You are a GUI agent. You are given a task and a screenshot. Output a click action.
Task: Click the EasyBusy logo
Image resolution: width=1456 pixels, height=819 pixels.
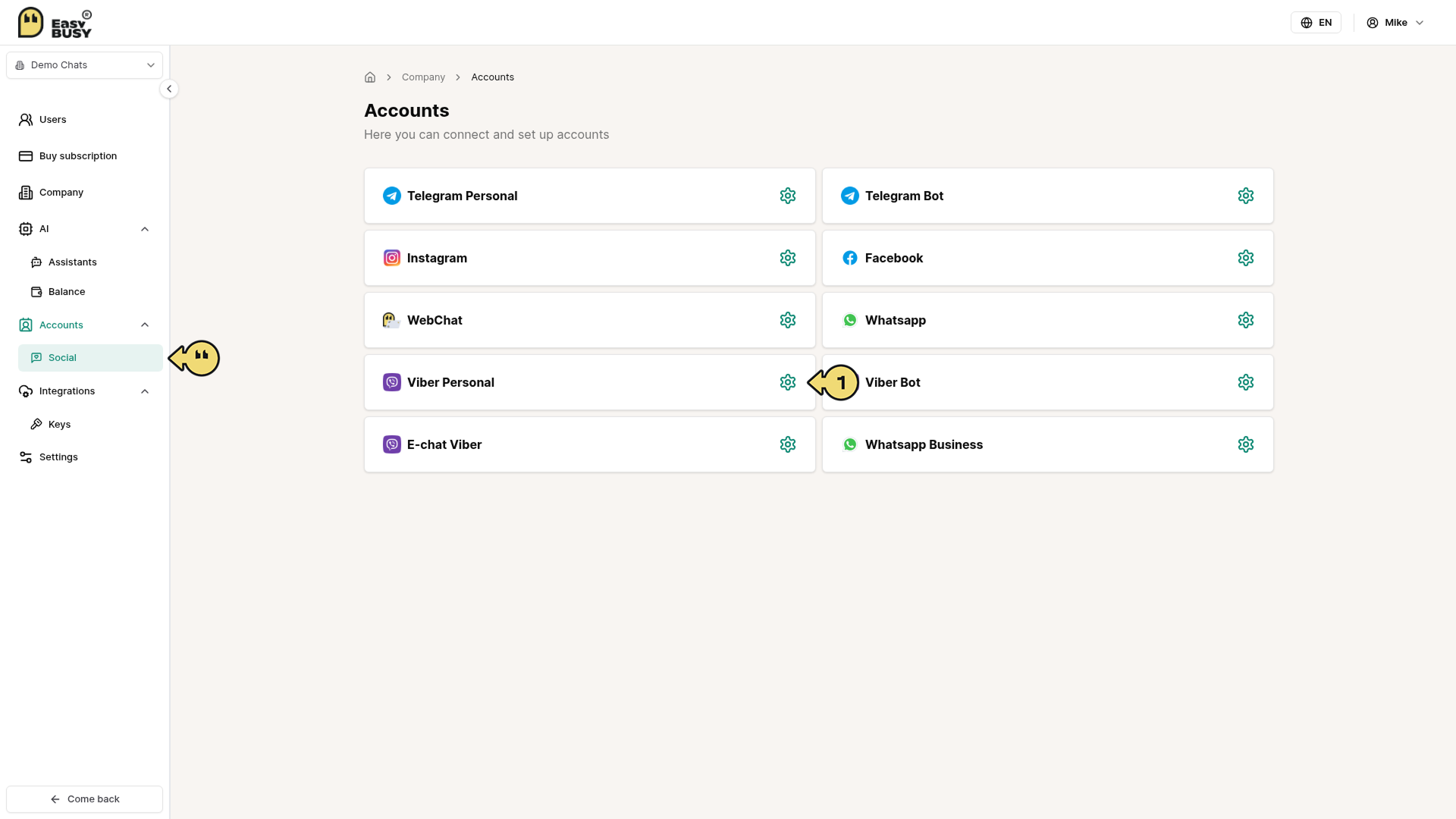coord(55,23)
